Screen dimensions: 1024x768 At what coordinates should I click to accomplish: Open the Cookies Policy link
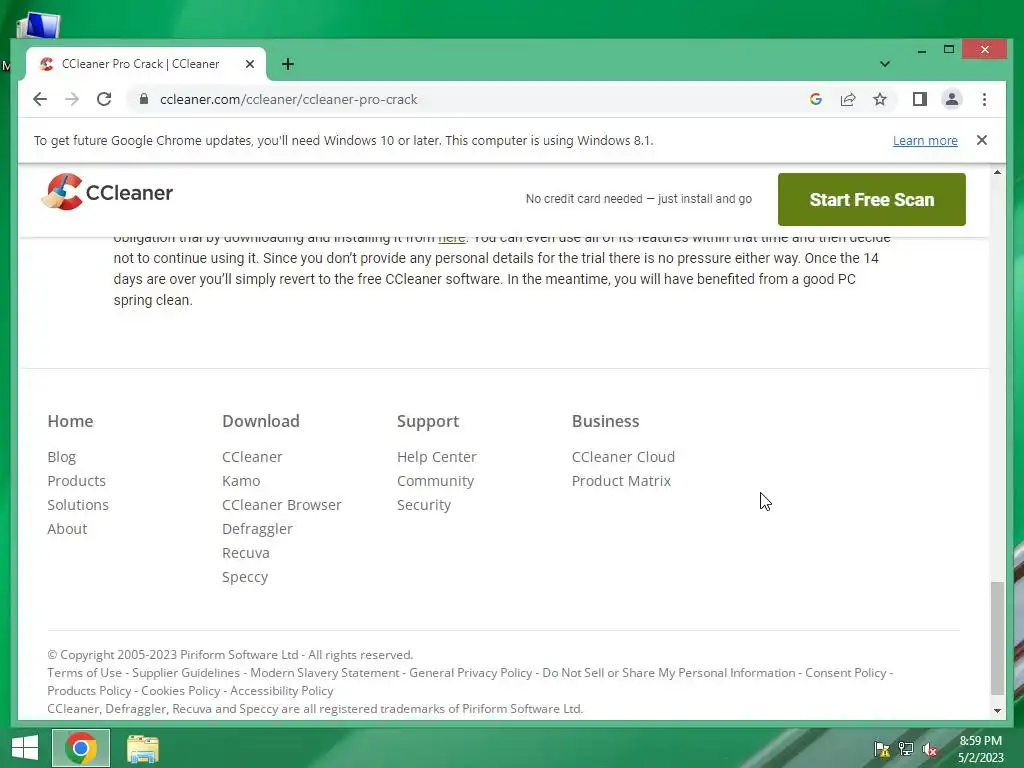(x=180, y=691)
